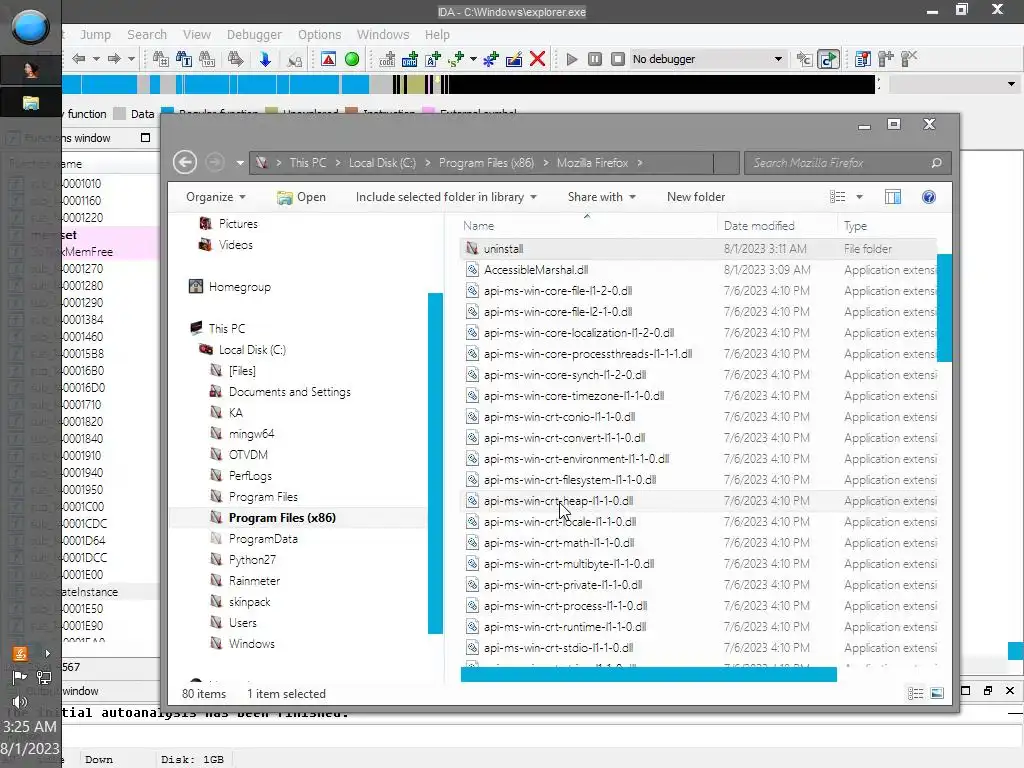This screenshot has height=768, width=1024.
Task: Click the clock showing 3:25 AM
Action: click(x=30, y=727)
